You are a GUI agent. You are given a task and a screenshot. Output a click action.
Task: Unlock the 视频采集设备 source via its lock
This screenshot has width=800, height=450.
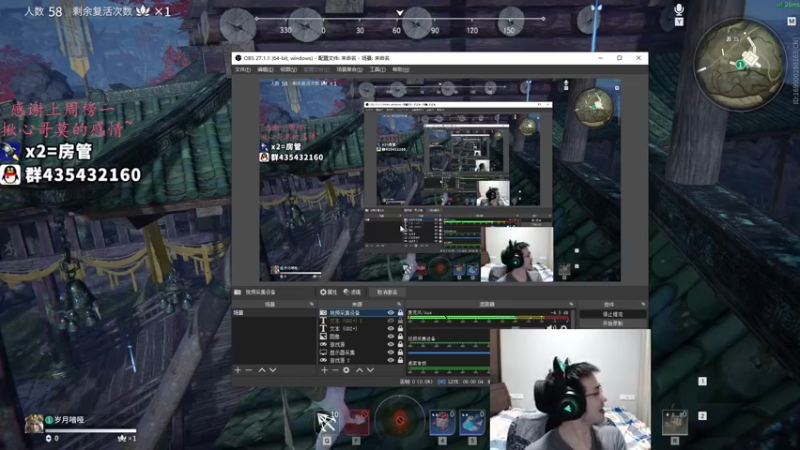[400, 312]
